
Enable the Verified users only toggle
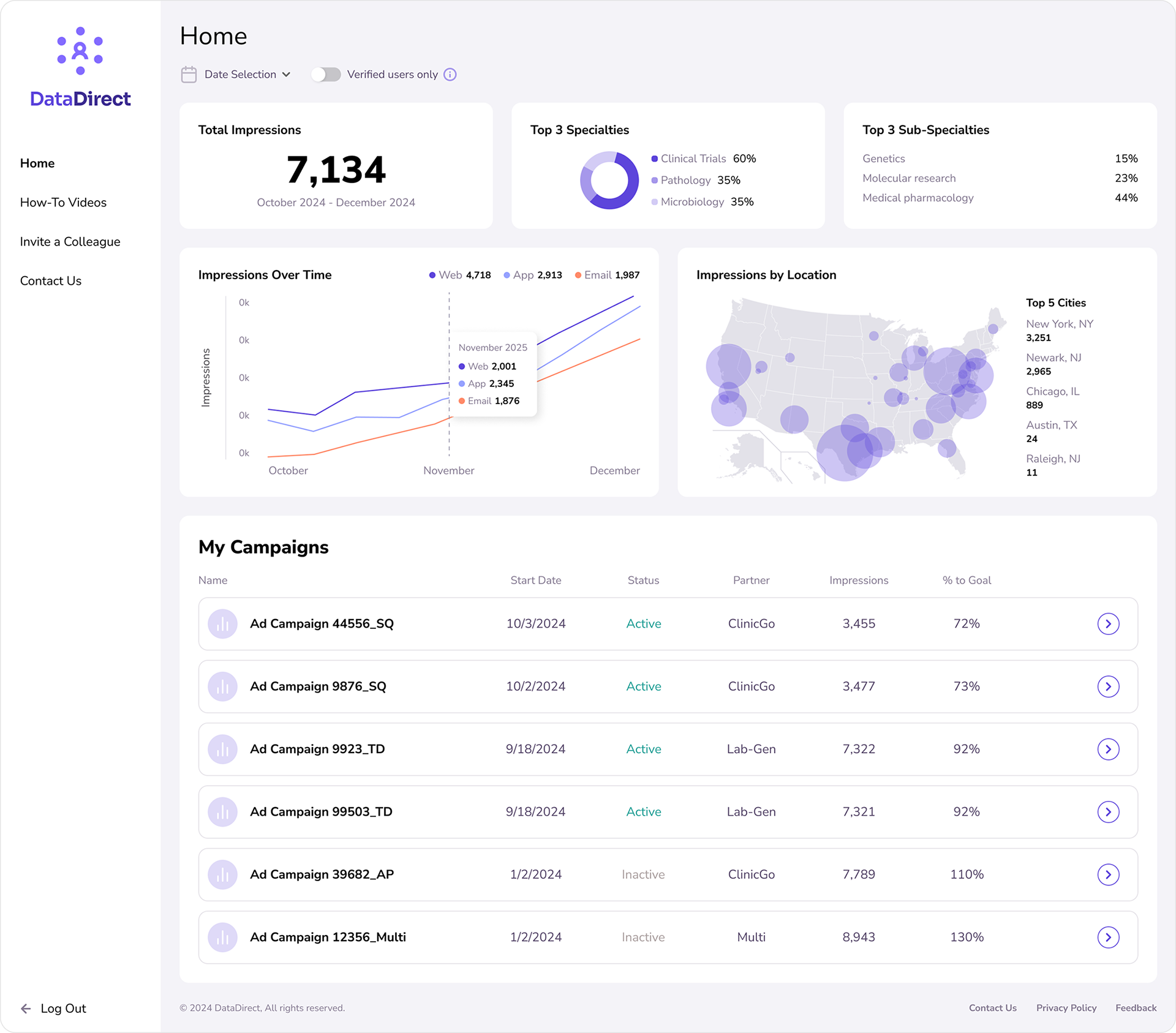click(x=325, y=75)
